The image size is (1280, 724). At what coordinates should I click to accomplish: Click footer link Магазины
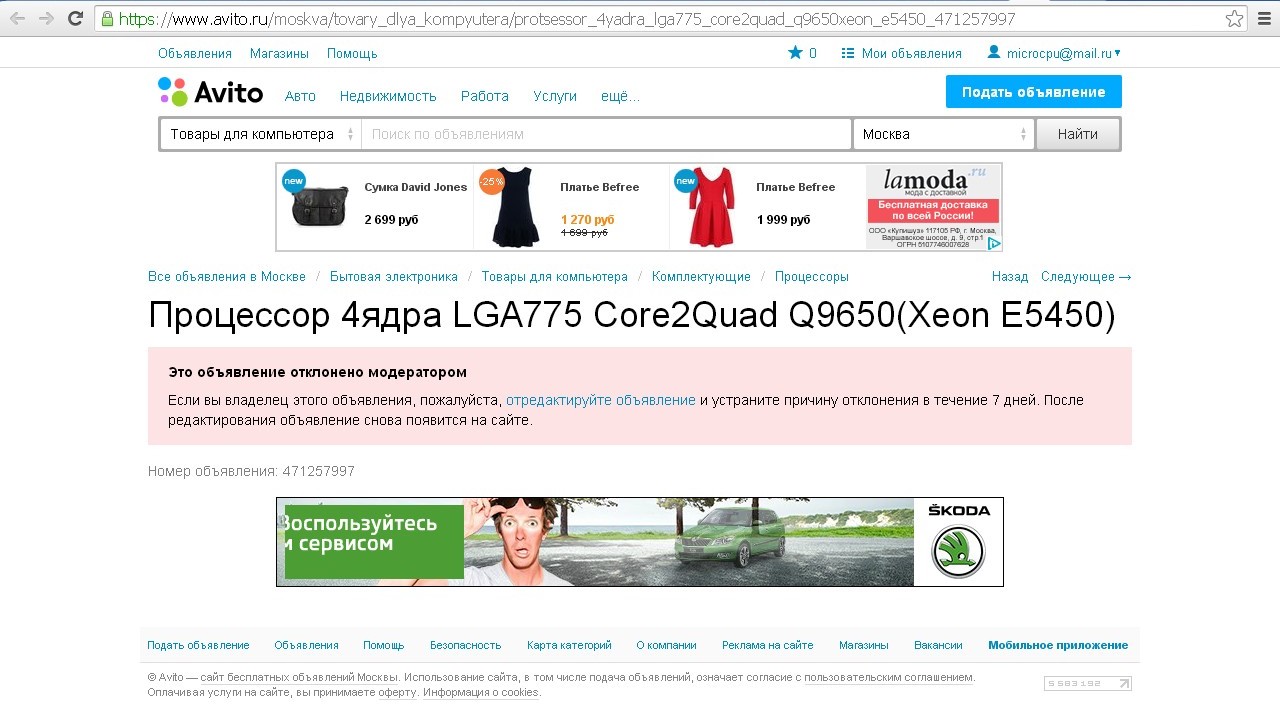point(864,645)
